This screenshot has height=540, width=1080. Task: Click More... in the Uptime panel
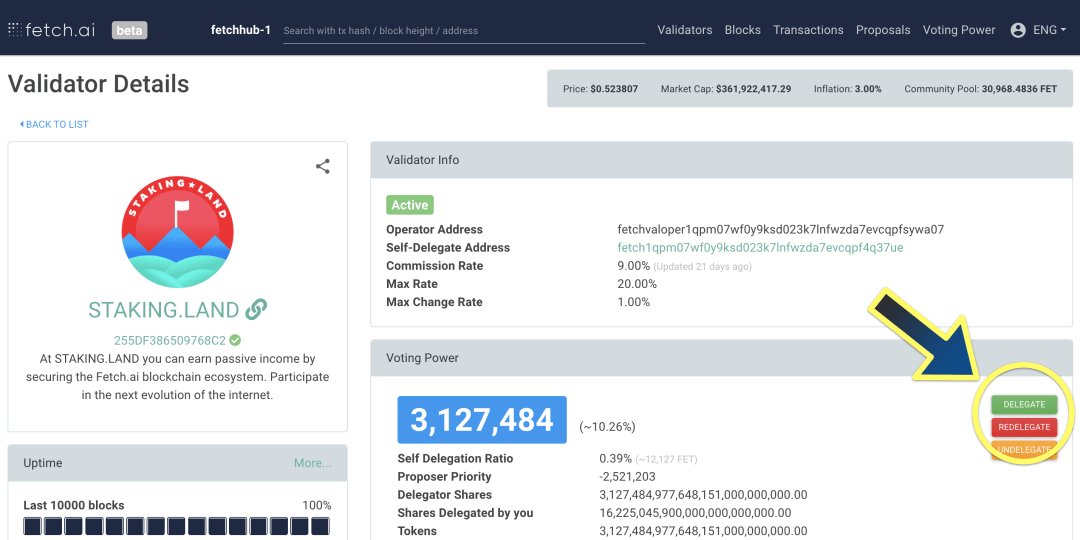(312, 463)
